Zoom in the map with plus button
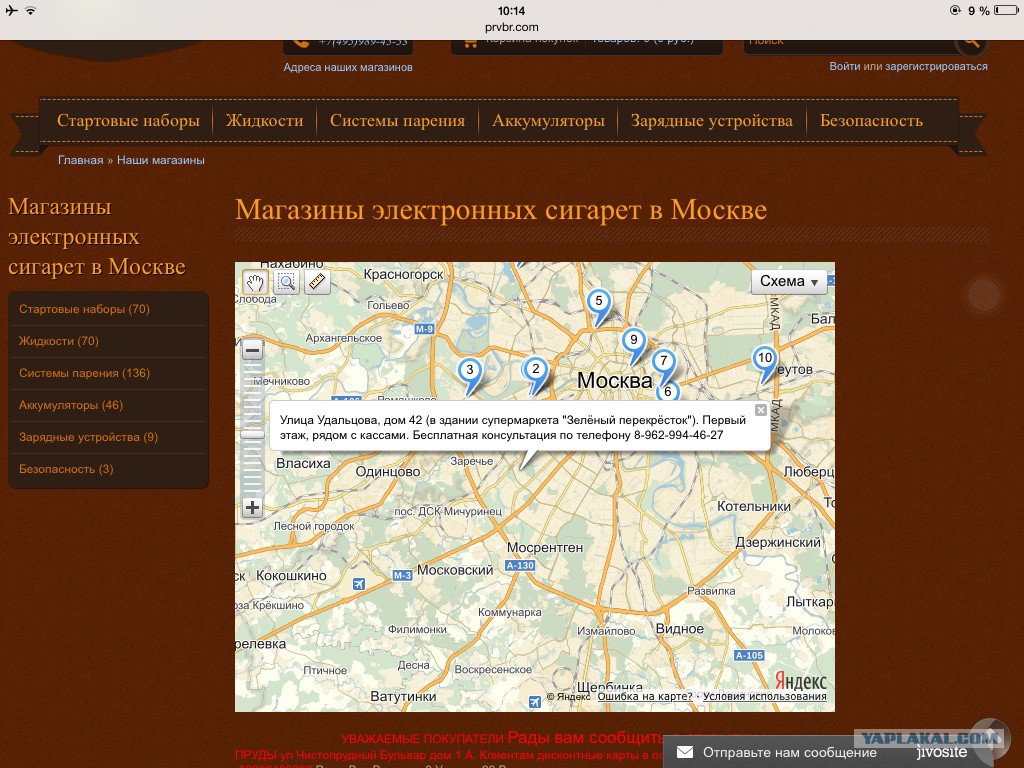The height and width of the screenshot is (768, 1024). pos(252,507)
